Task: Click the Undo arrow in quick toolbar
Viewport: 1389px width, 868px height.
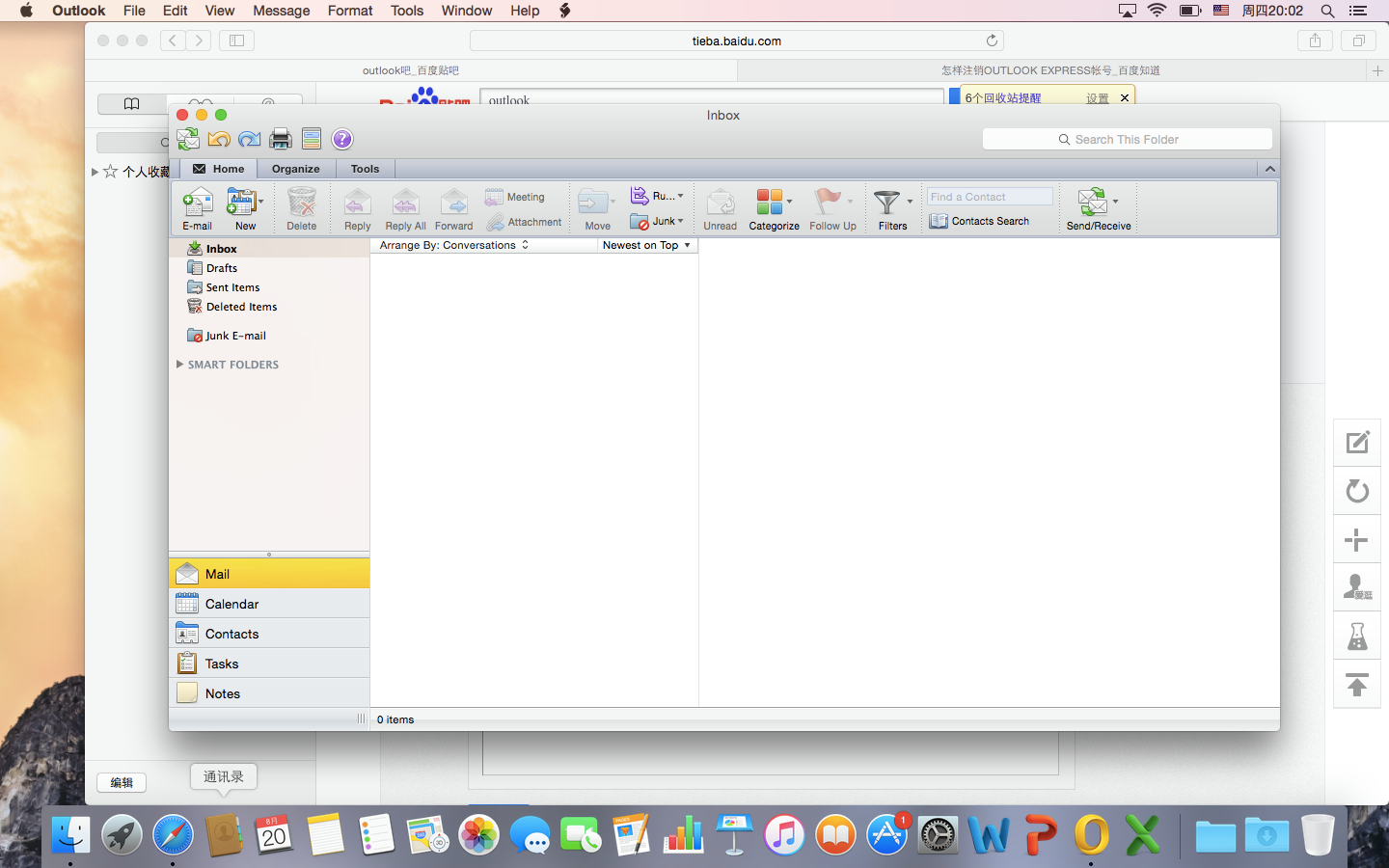Action: 219,139
